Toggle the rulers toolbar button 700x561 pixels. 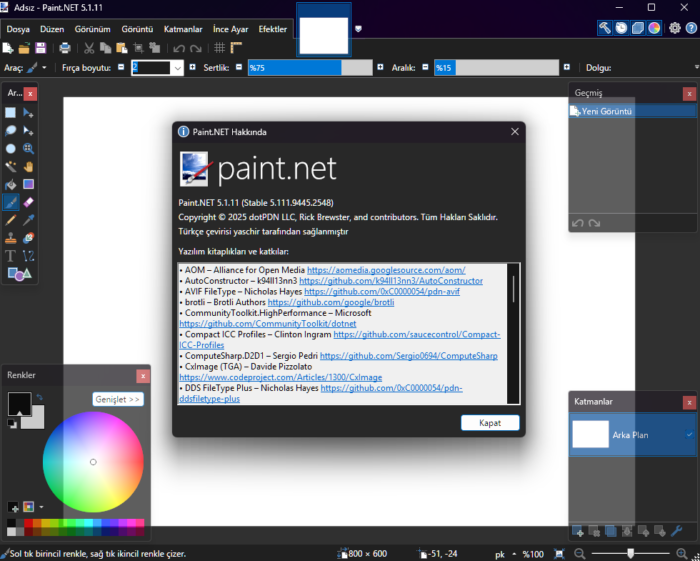pos(236,48)
